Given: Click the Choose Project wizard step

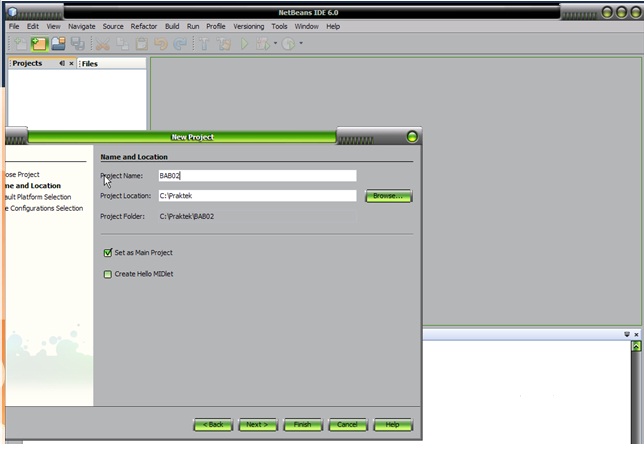Looking at the screenshot, I should click(x=23, y=175).
